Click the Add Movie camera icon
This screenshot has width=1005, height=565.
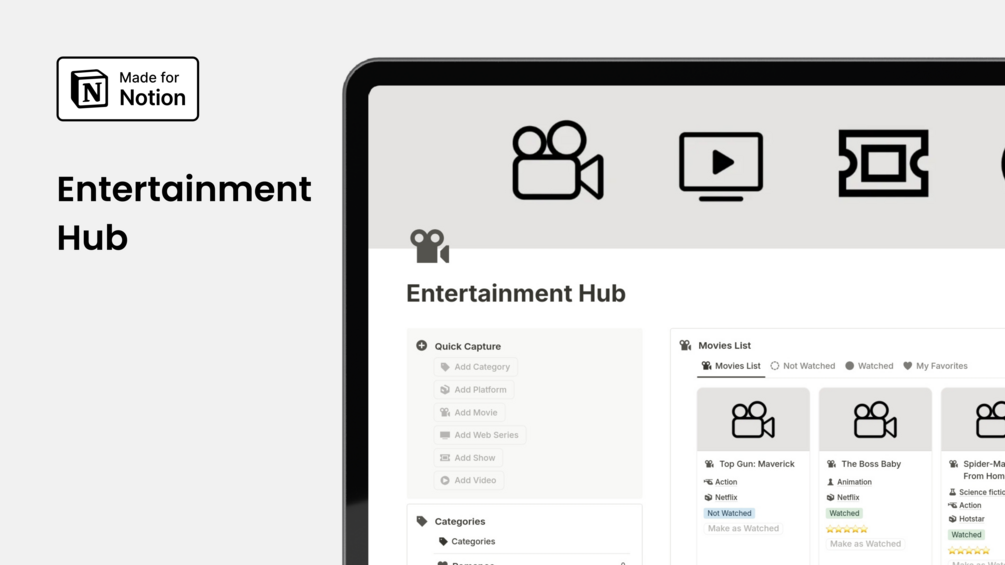(445, 413)
